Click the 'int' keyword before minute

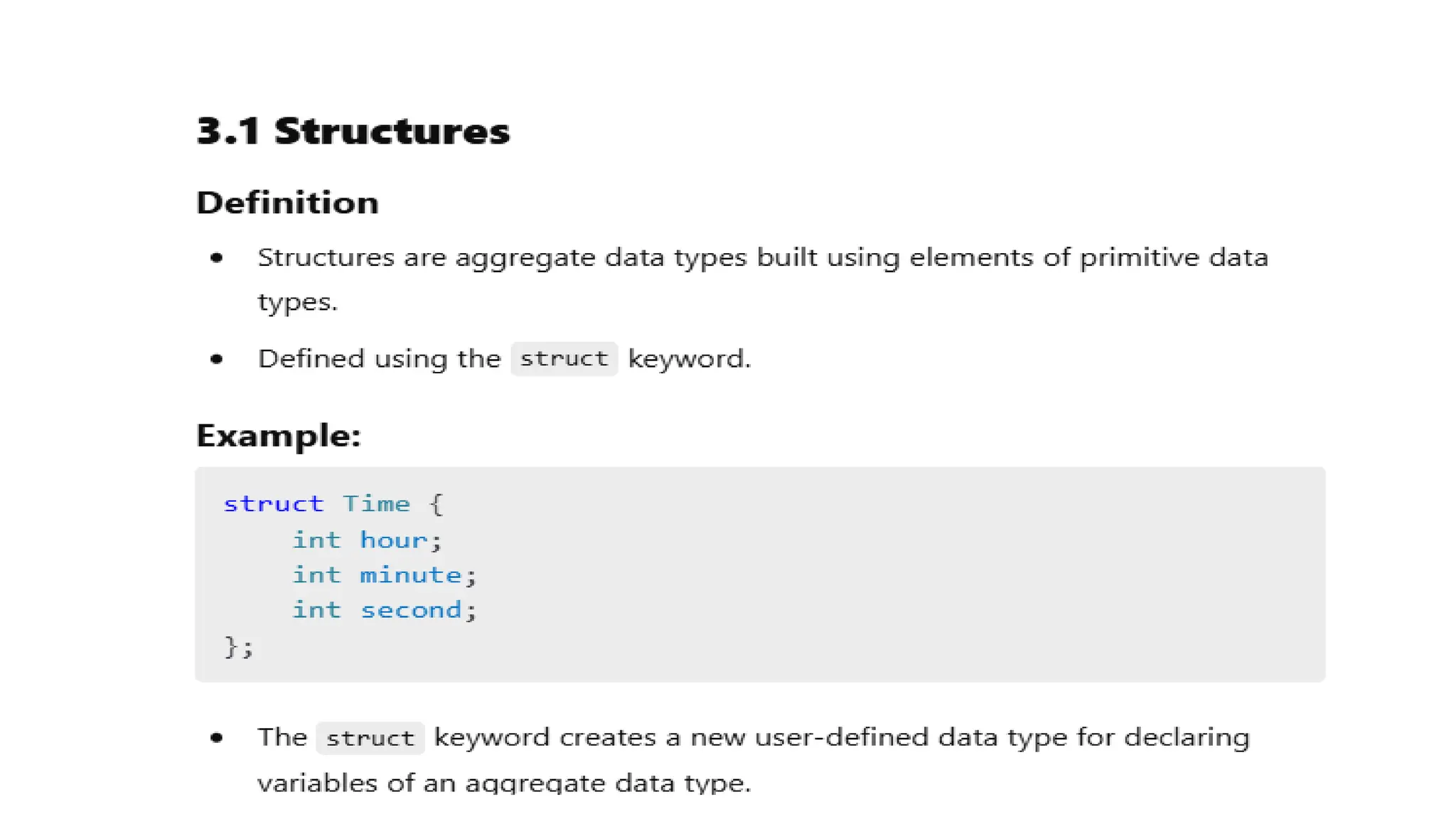coord(316,574)
